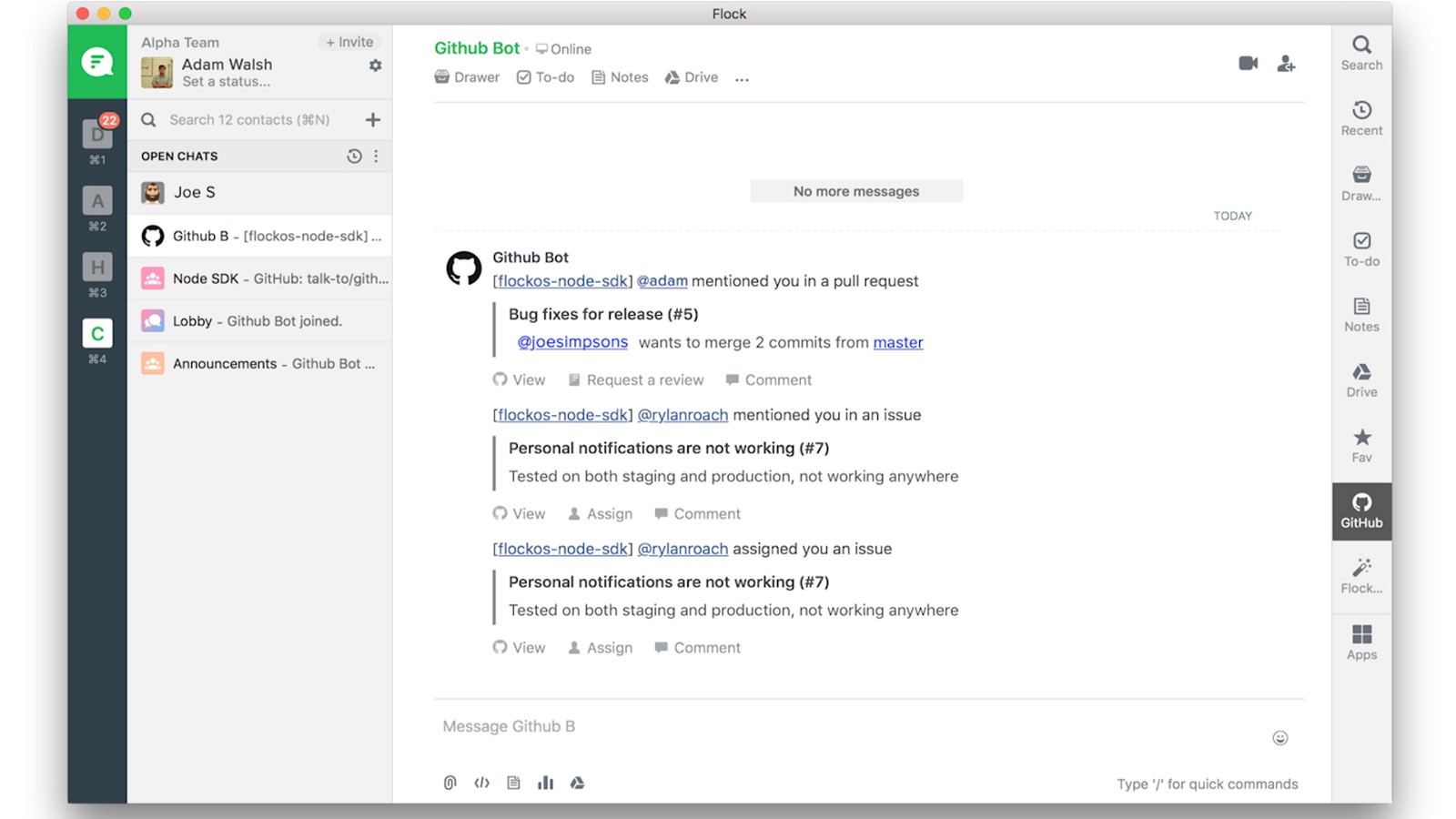Image resolution: width=1456 pixels, height=819 pixels.
Task: Switch to team D with 22 notifications
Action: [97, 134]
